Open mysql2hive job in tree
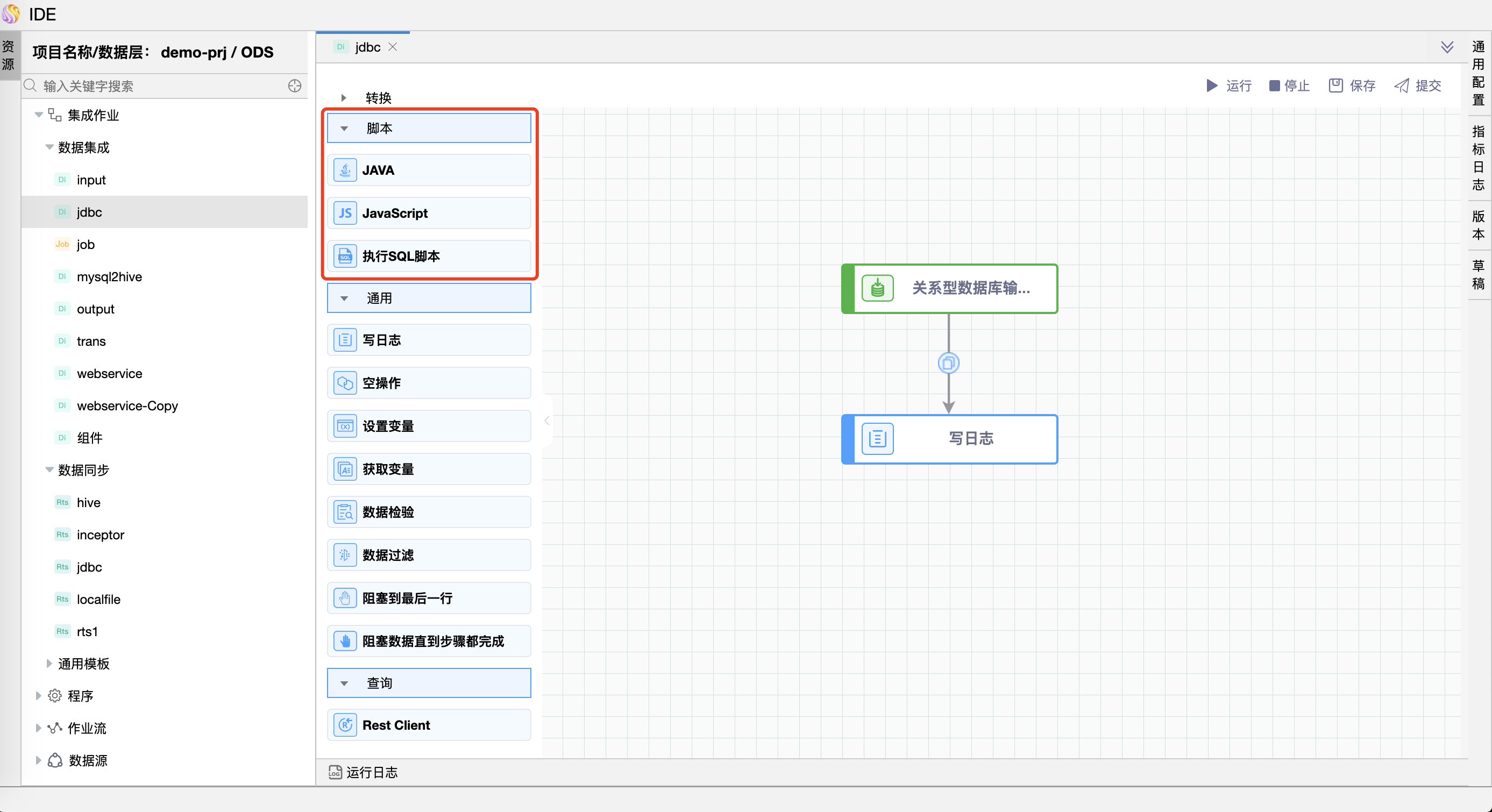 pos(110,277)
